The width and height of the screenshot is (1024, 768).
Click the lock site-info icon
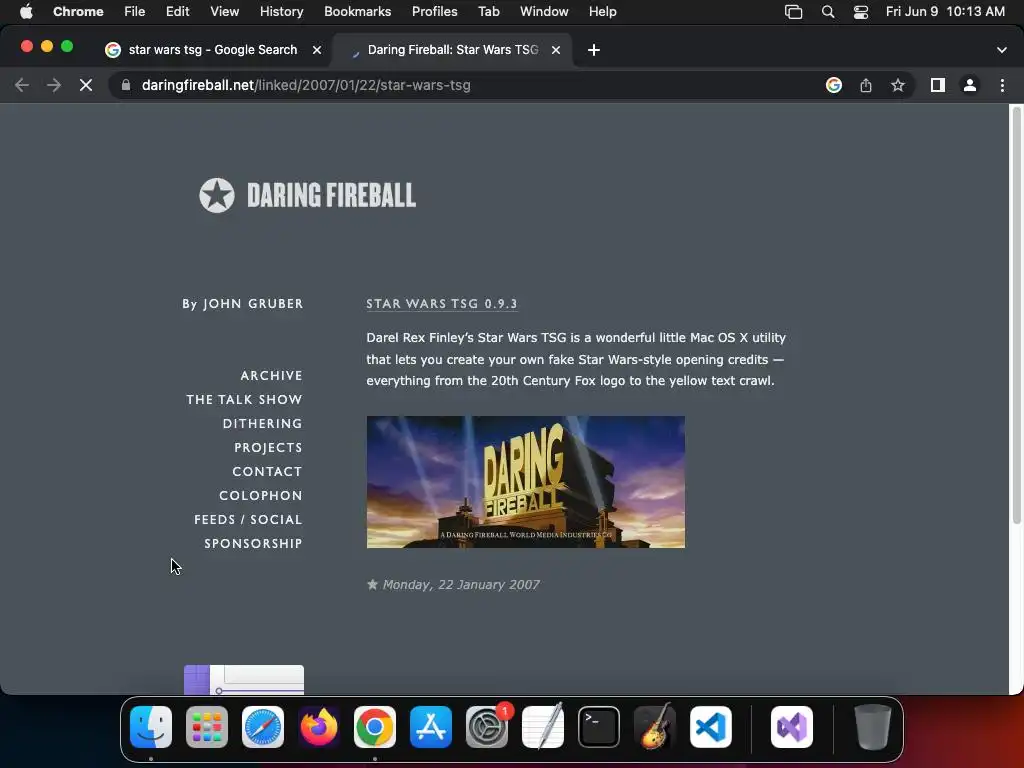[x=126, y=85]
